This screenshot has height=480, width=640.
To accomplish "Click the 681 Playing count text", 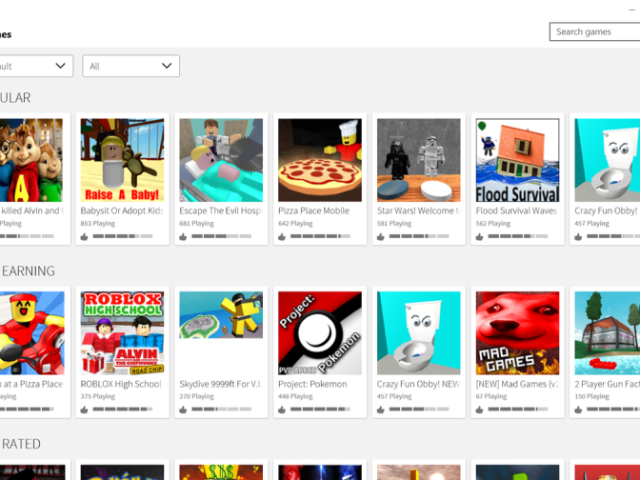I will (197, 224).
